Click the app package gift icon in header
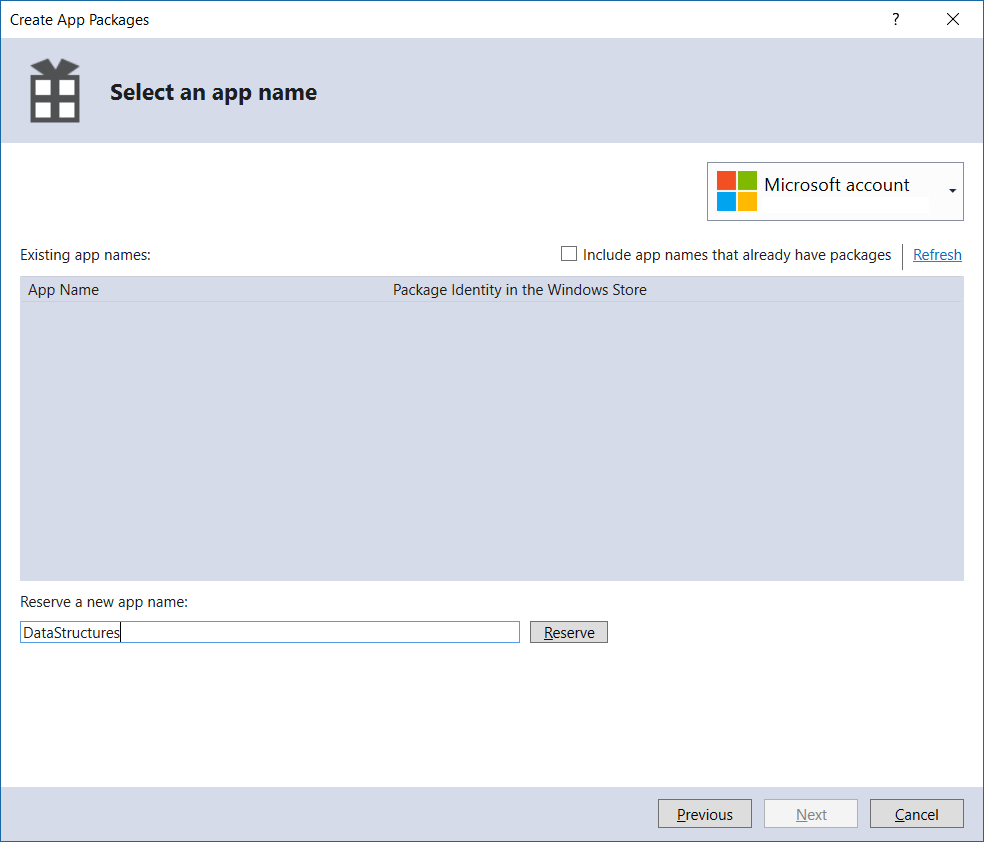Screen dimensions: 984x842 [54, 90]
